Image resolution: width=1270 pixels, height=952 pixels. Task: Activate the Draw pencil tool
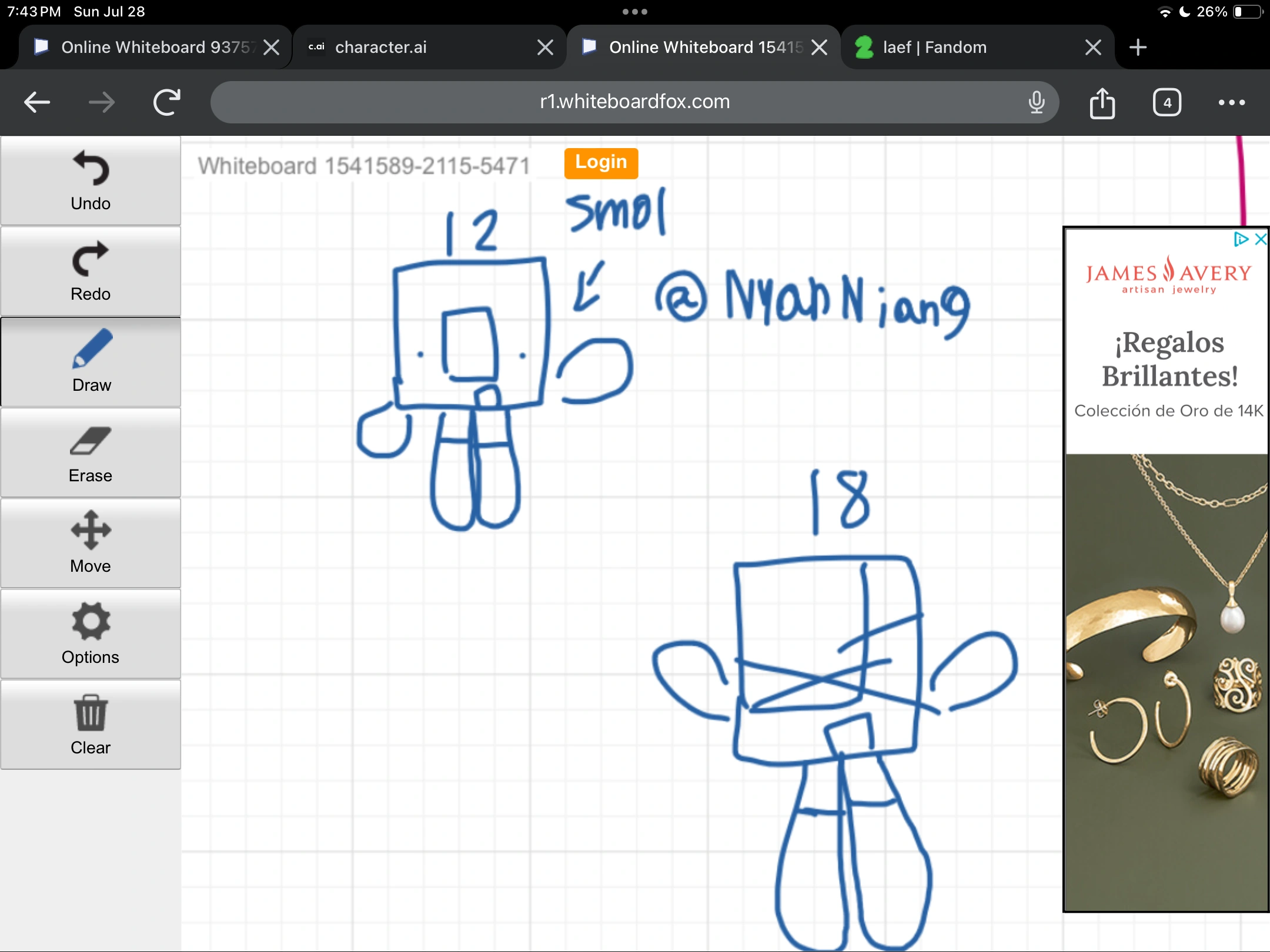pos(91,361)
